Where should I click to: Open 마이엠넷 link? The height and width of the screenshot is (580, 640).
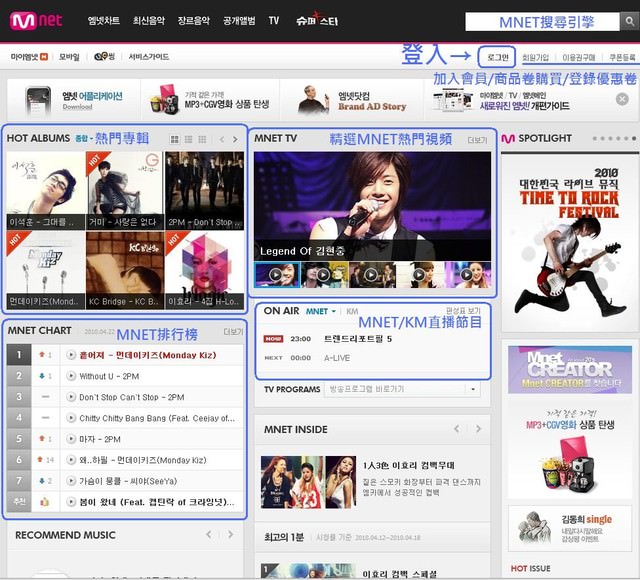point(29,57)
